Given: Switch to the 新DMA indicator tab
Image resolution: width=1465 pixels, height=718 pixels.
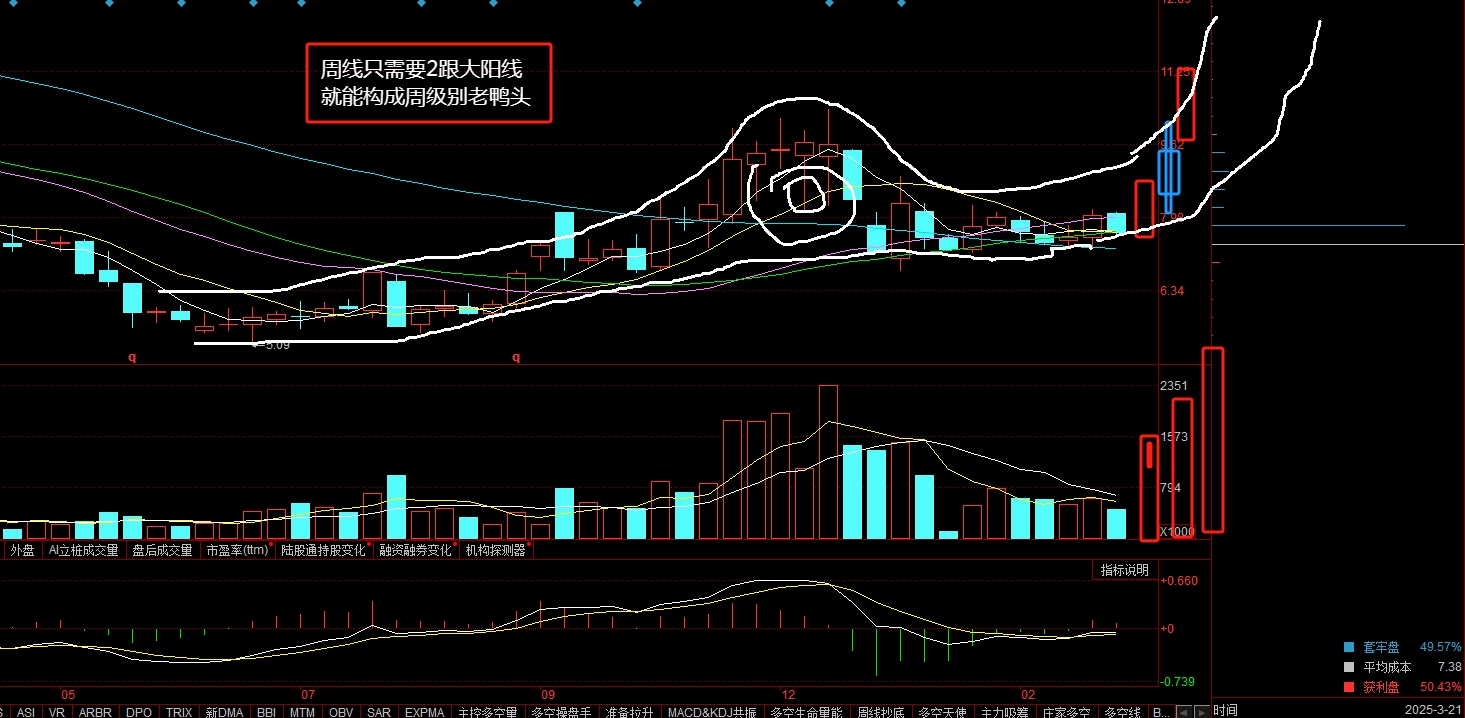Looking at the screenshot, I should (x=225, y=712).
